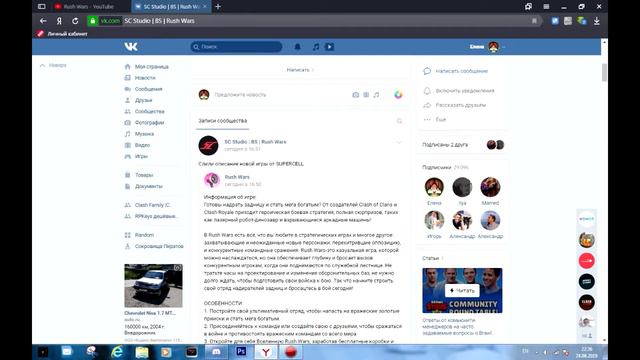Open the Подписчики subscribers list
The height and width of the screenshot is (360, 640).
click(436, 167)
